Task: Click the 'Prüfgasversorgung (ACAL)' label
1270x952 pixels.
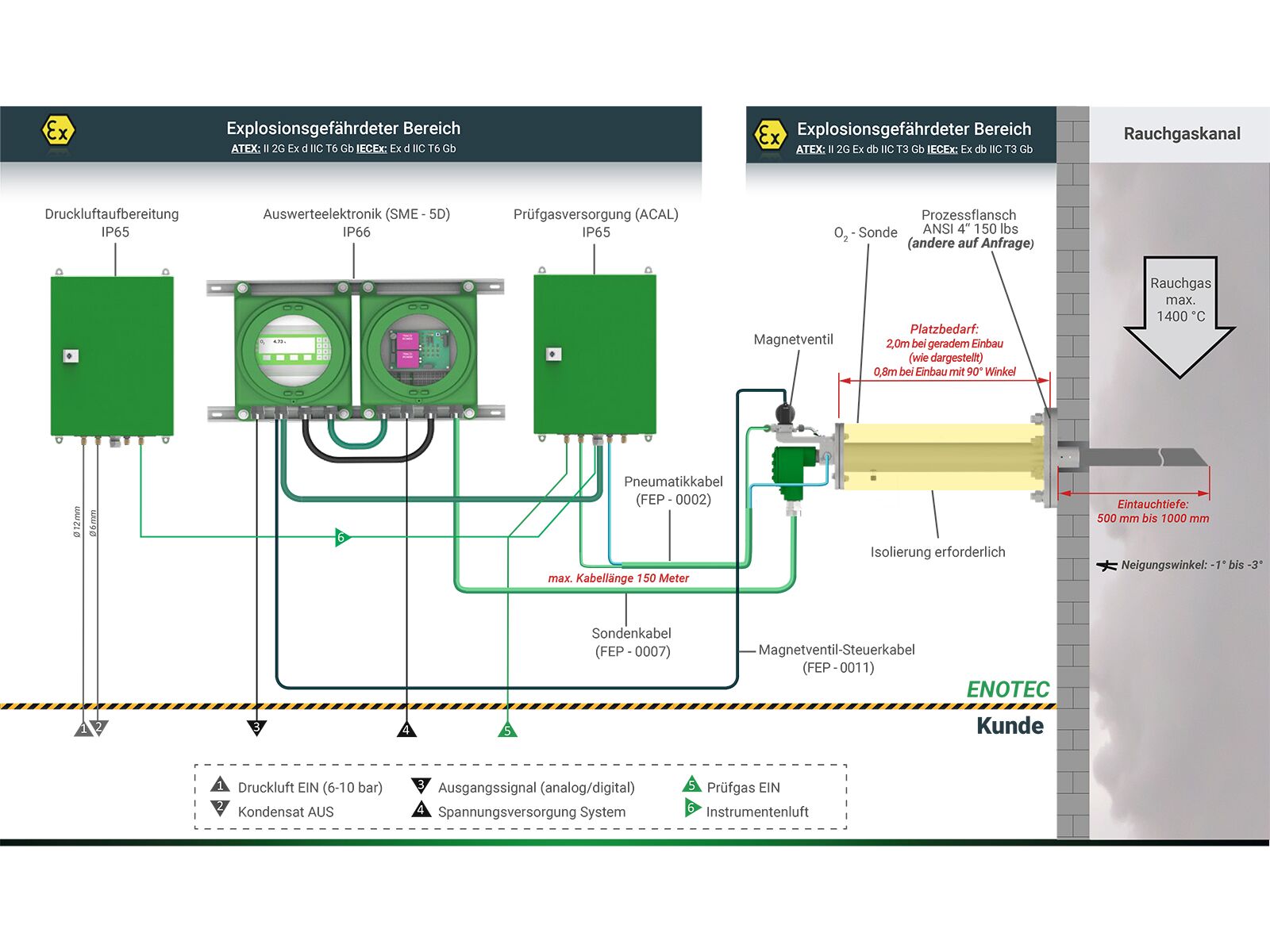Action: point(595,214)
